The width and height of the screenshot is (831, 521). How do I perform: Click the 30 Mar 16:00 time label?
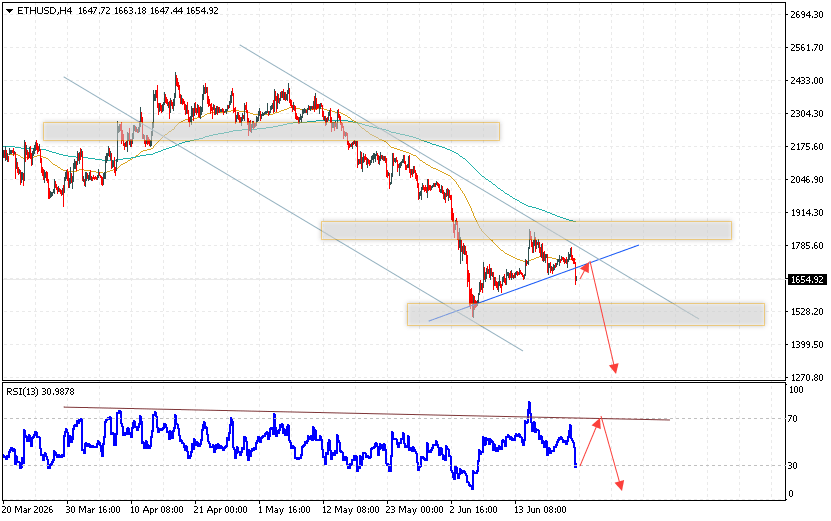click(x=93, y=510)
